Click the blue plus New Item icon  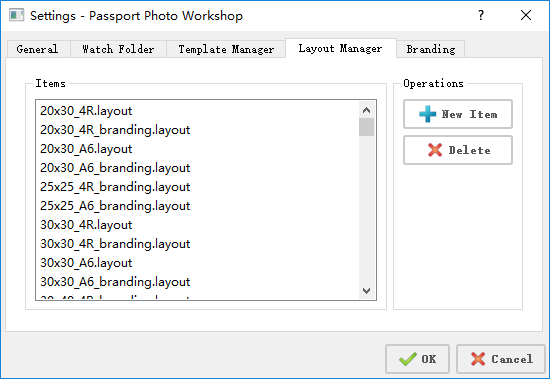(x=428, y=114)
